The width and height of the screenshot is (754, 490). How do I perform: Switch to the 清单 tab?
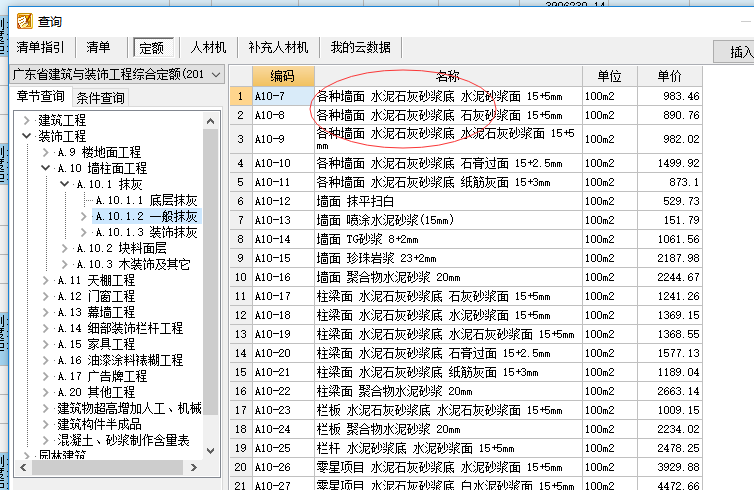click(x=99, y=47)
